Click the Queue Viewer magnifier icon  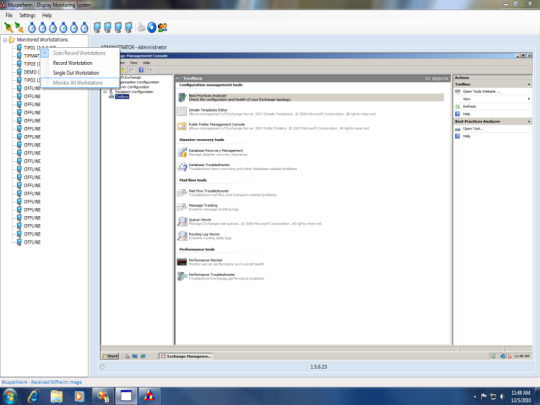(x=182, y=221)
